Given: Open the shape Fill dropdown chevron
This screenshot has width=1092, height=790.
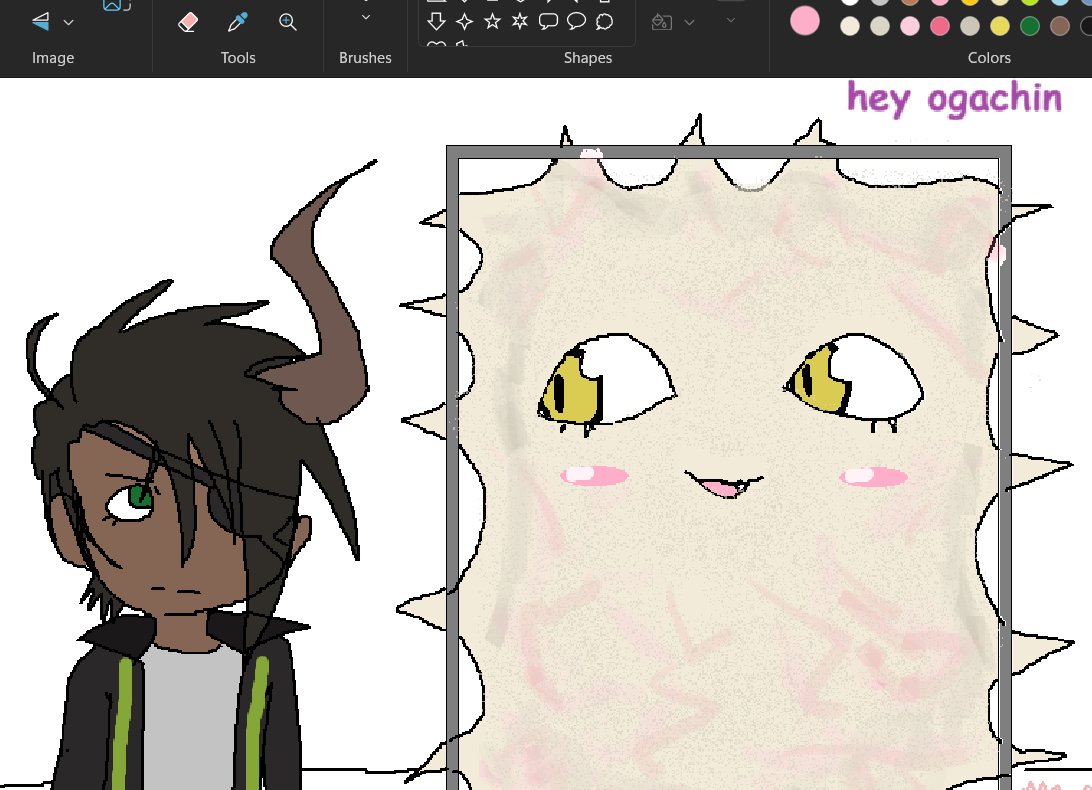Looking at the screenshot, I should click(x=689, y=22).
